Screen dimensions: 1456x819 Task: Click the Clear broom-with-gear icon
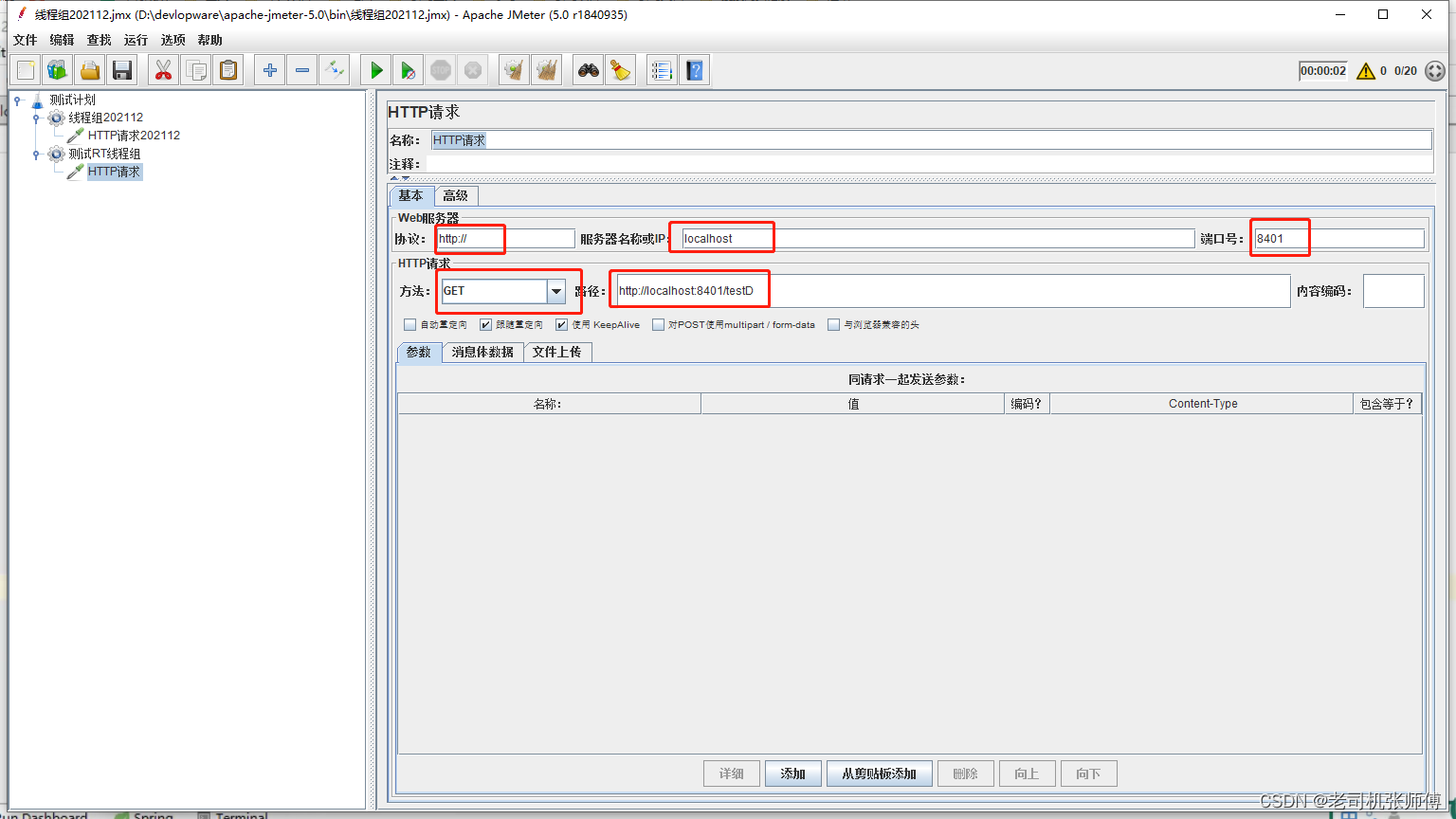pyautogui.click(x=515, y=70)
